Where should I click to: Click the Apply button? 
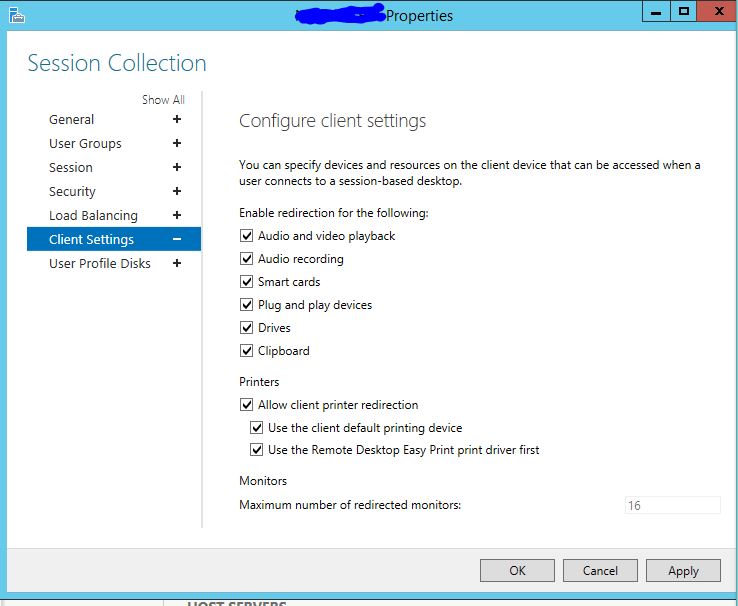coord(683,570)
